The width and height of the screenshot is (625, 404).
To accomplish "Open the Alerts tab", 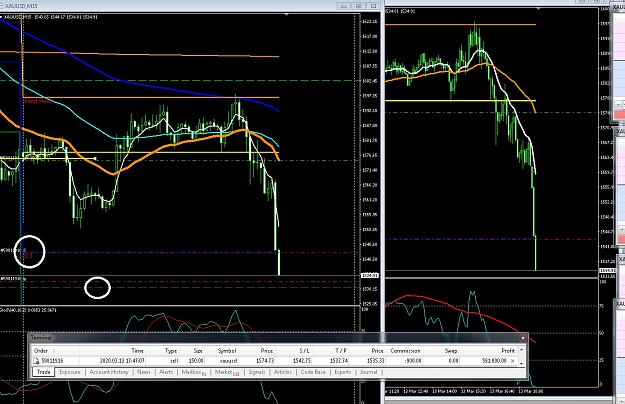I will tap(166, 372).
